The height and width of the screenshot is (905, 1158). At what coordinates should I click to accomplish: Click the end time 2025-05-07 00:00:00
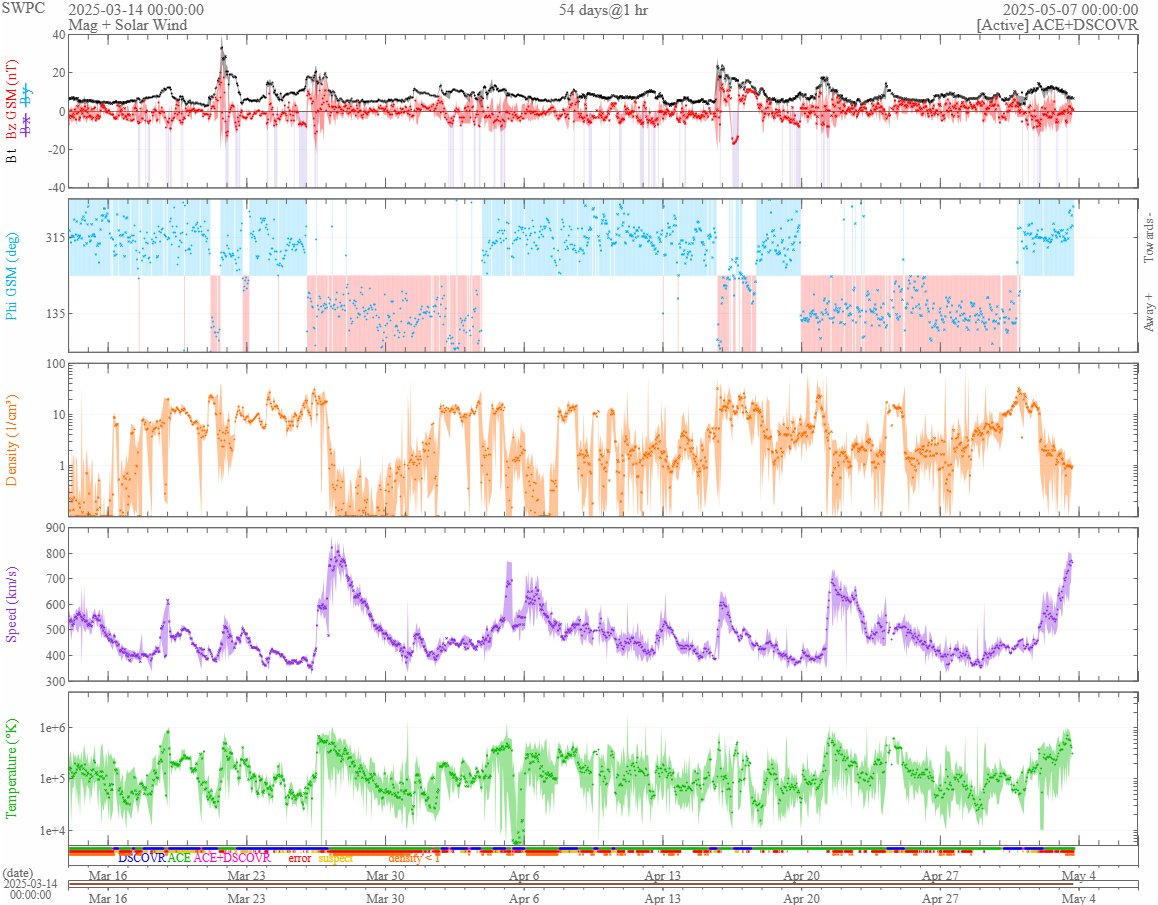[x=1070, y=10]
